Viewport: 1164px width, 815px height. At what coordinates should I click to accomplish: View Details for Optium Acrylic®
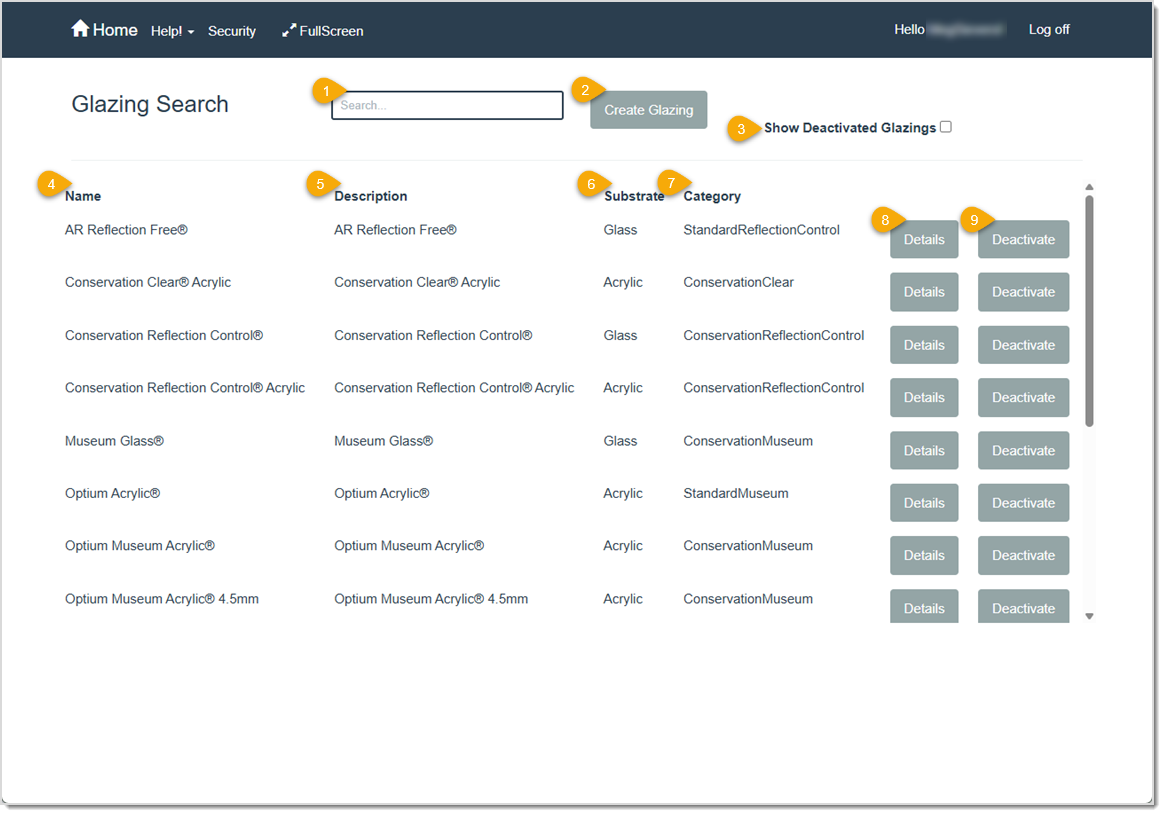[922, 502]
